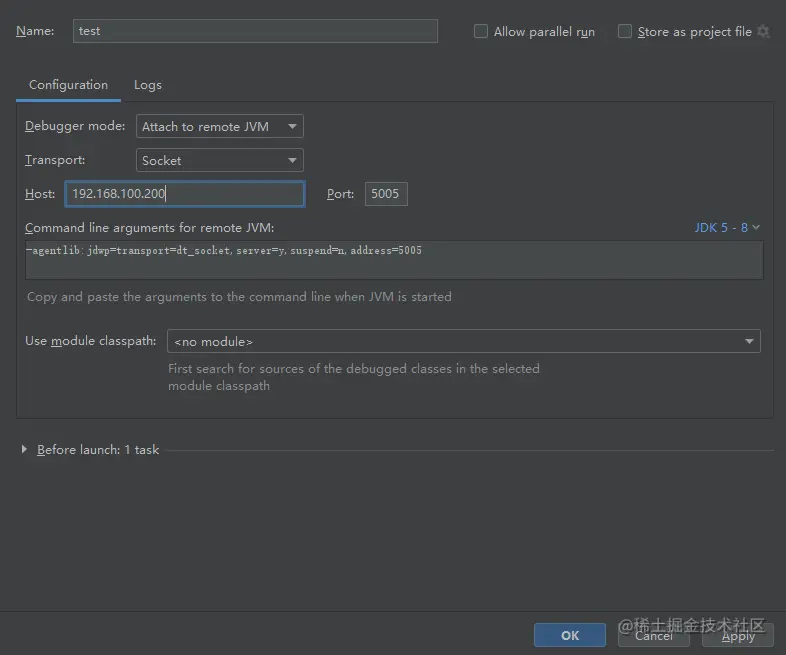Click the Port field showing 5005
Screen dimensions: 786x655
pos(386,194)
